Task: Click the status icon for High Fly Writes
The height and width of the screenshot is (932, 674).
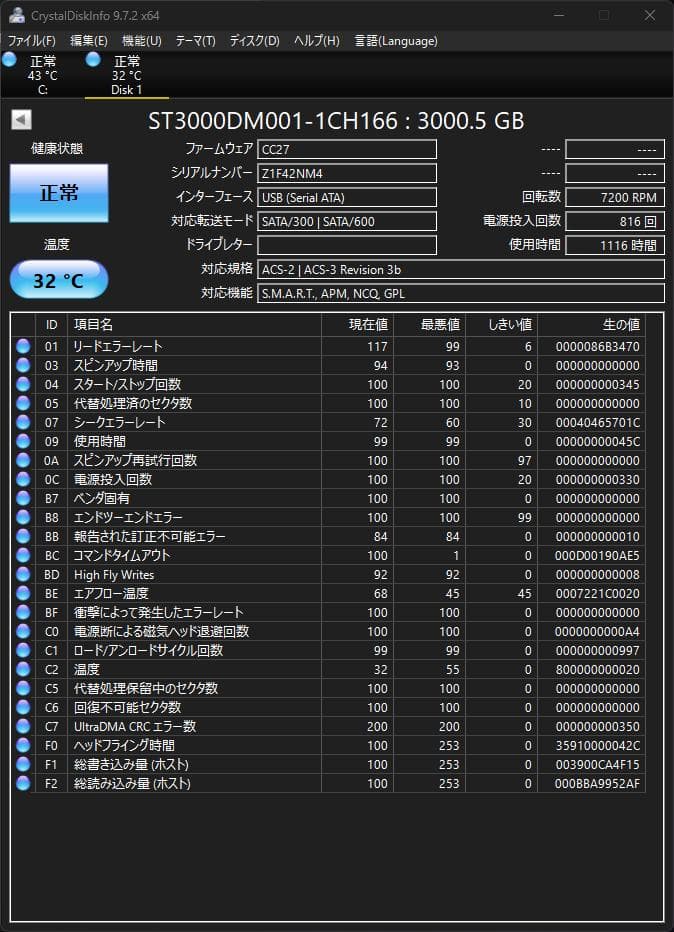Action: (23, 574)
